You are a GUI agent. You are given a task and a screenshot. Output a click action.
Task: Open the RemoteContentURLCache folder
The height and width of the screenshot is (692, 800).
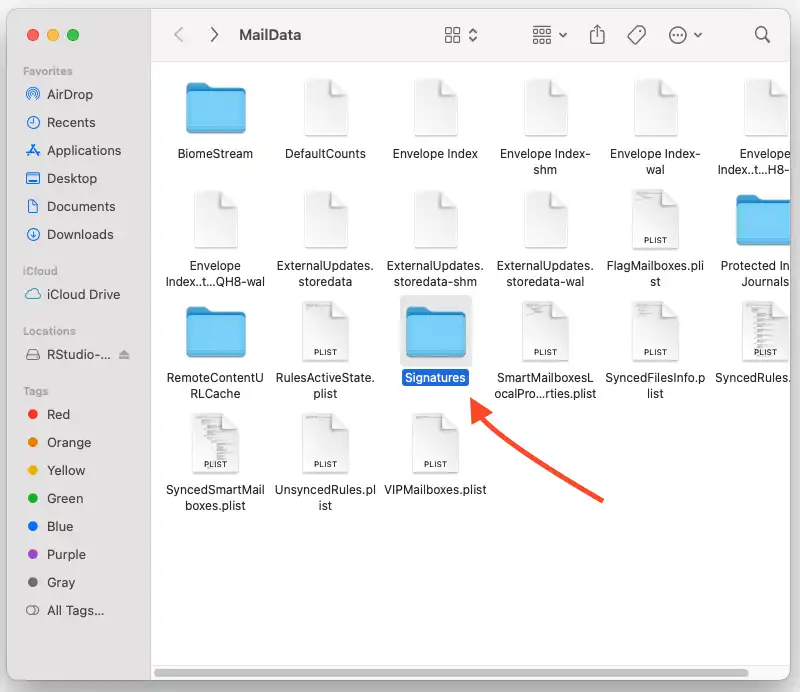215,334
